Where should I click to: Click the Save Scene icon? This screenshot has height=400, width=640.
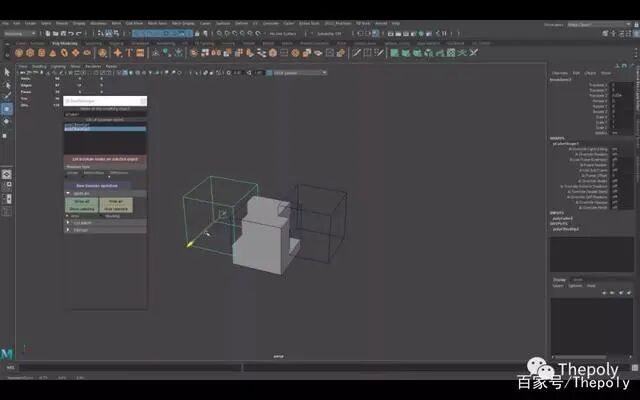tap(63, 33)
